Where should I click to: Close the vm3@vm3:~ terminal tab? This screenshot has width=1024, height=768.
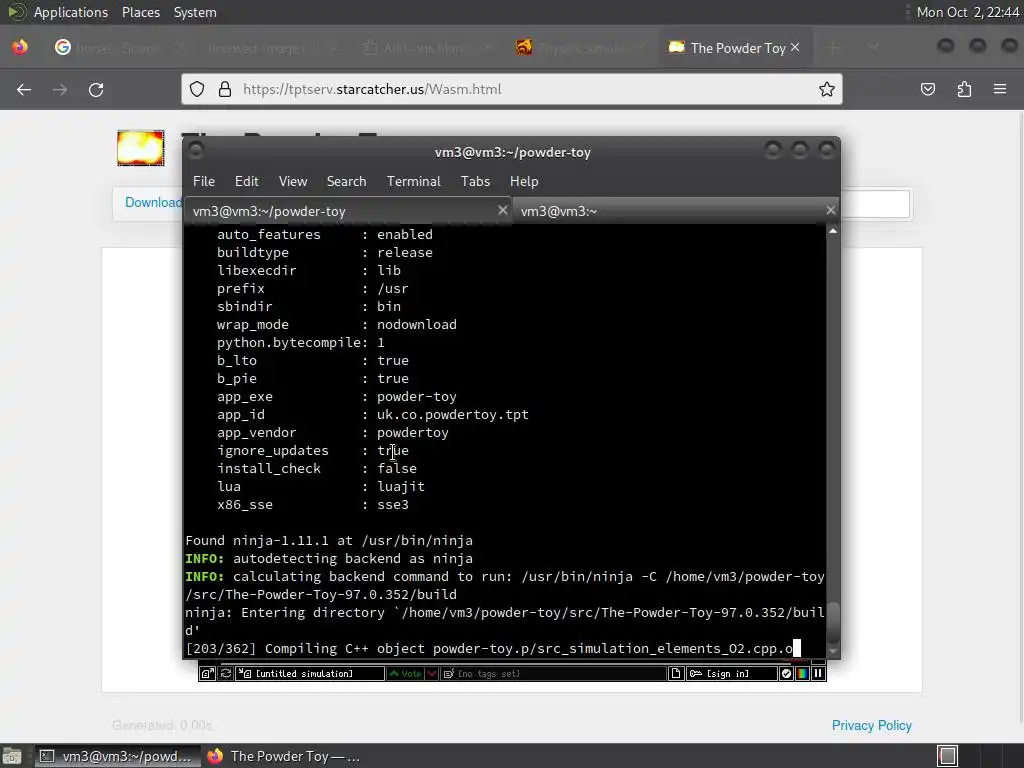(x=830, y=210)
